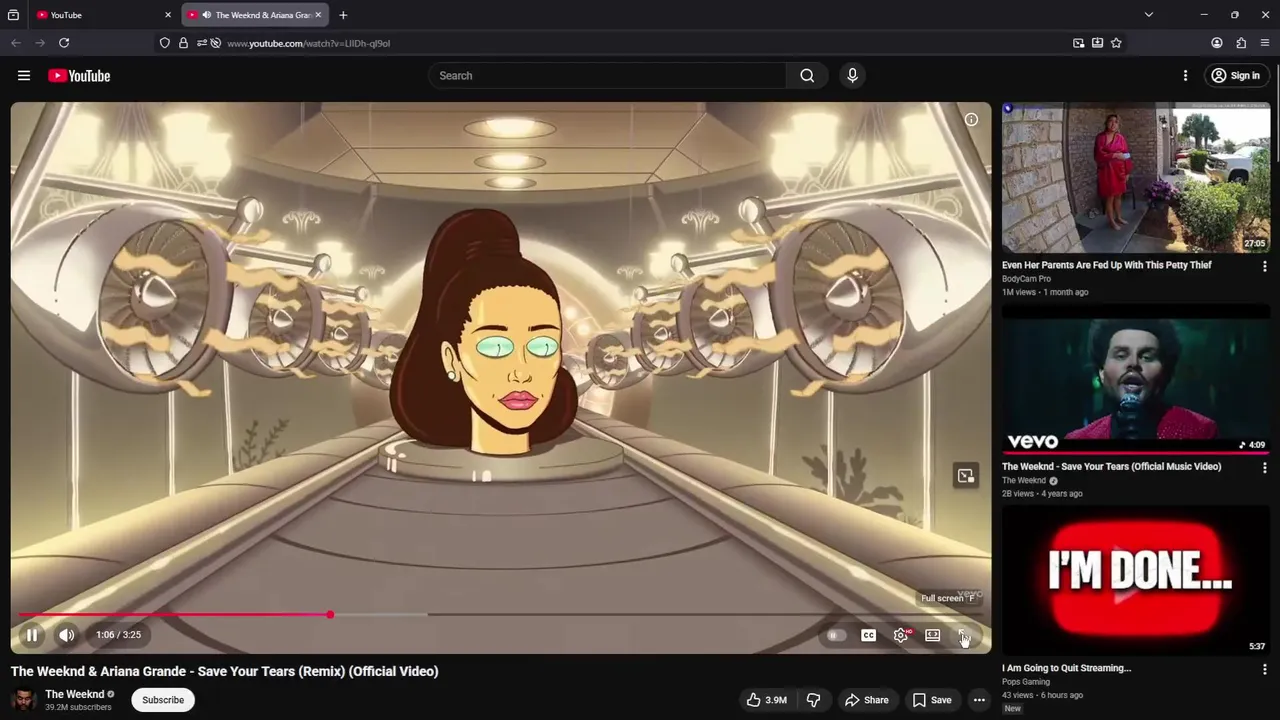The width and height of the screenshot is (1280, 720).
Task: Click the red progress scrubber handle
Action: coord(330,614)
